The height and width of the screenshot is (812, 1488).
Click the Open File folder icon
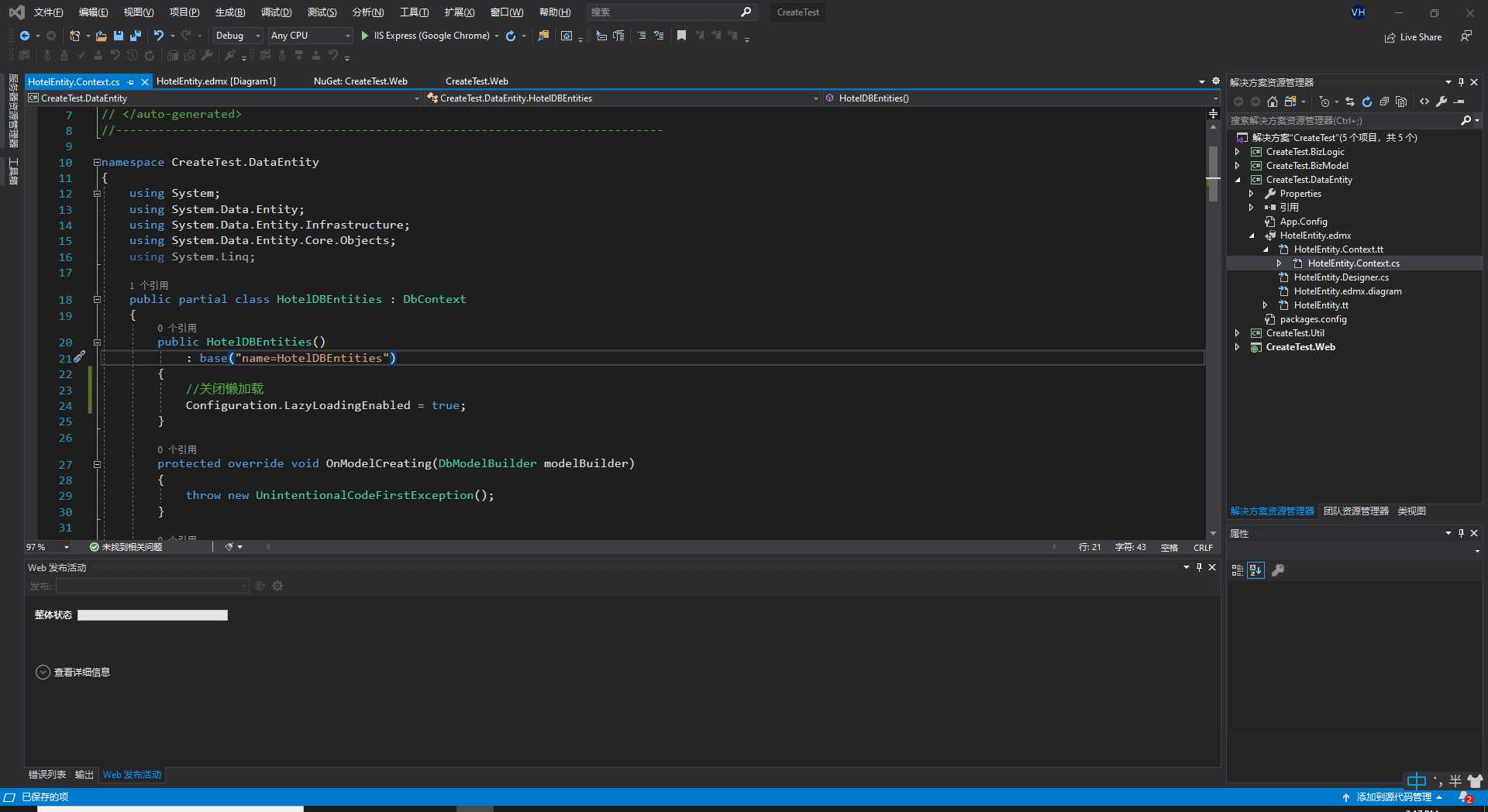(x=101, y=36)
